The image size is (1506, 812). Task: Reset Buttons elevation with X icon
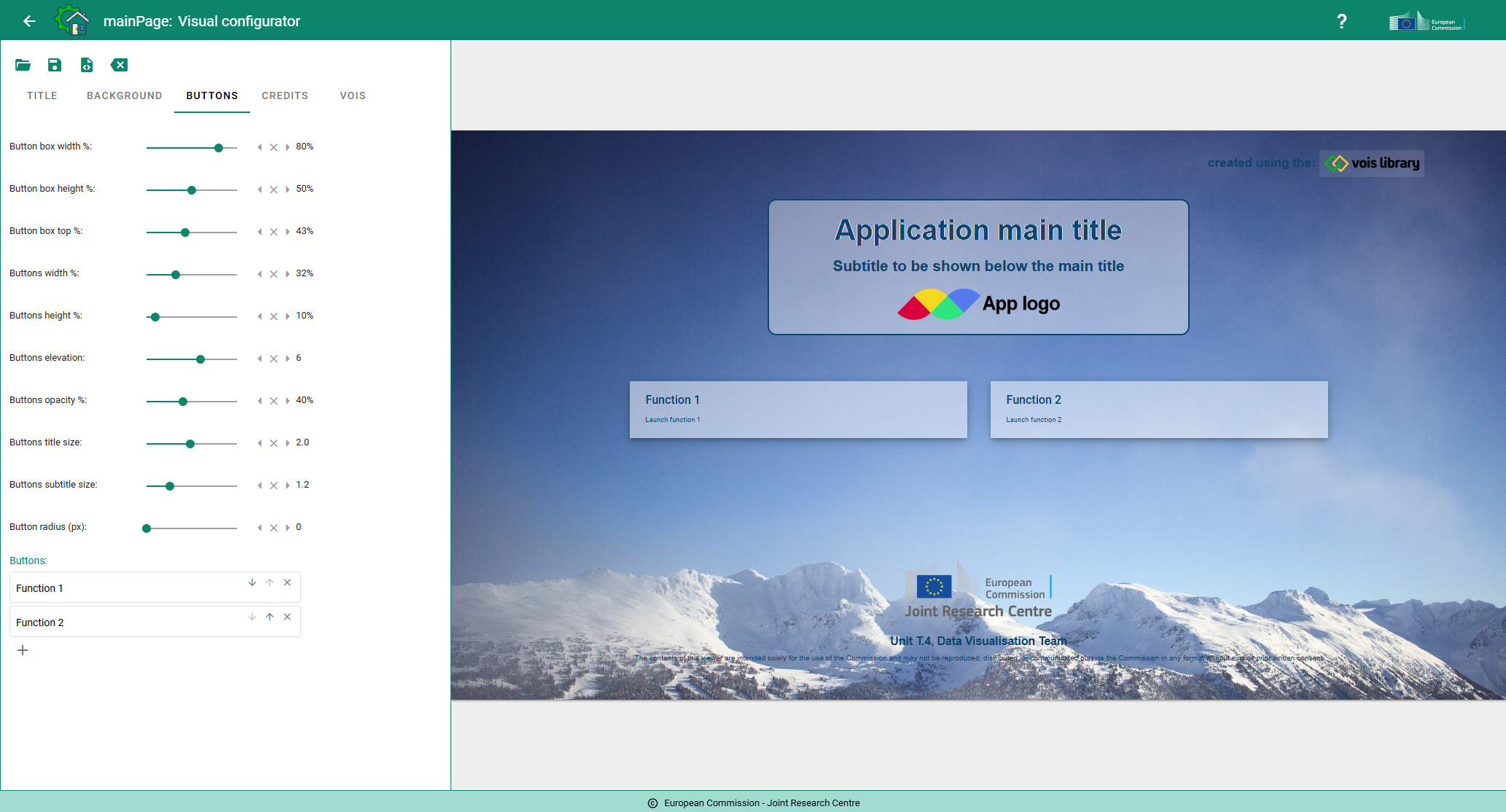pos(273,359)
